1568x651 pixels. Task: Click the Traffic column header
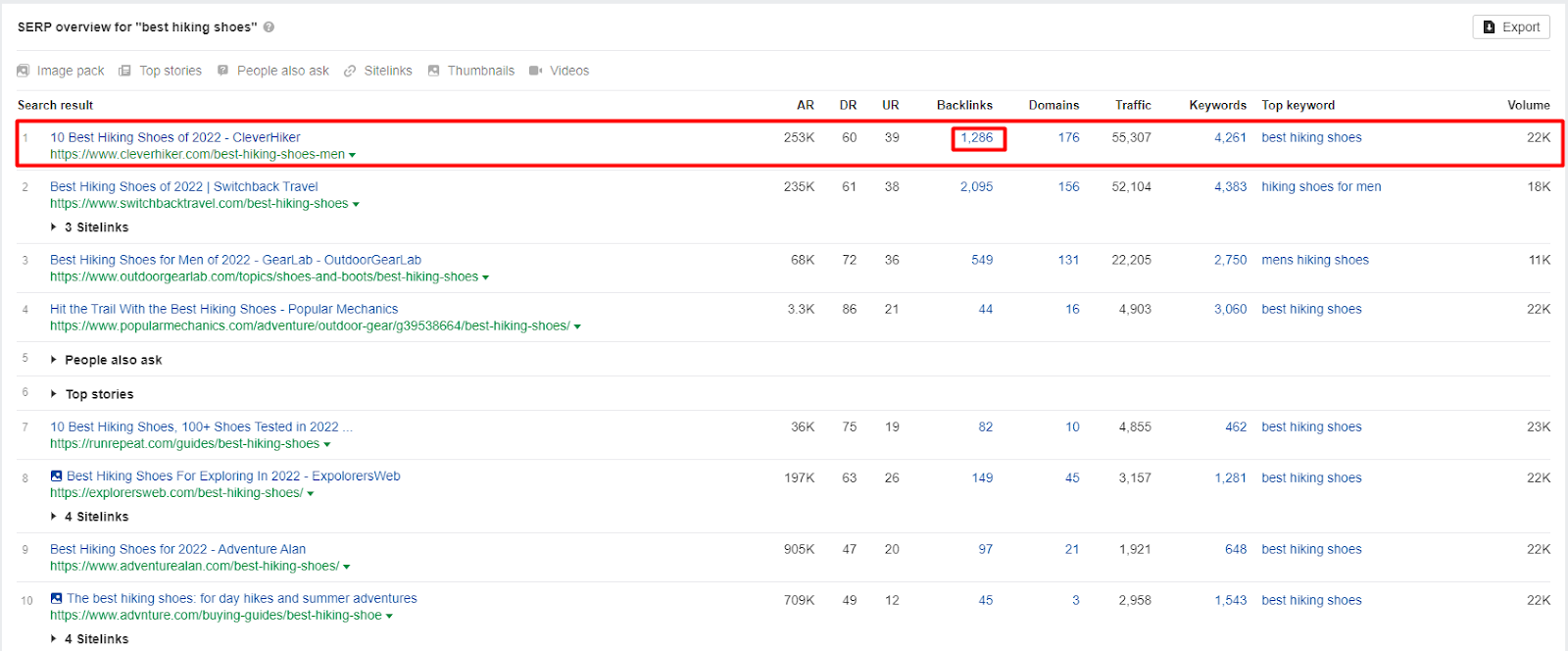coord(1133,105)
